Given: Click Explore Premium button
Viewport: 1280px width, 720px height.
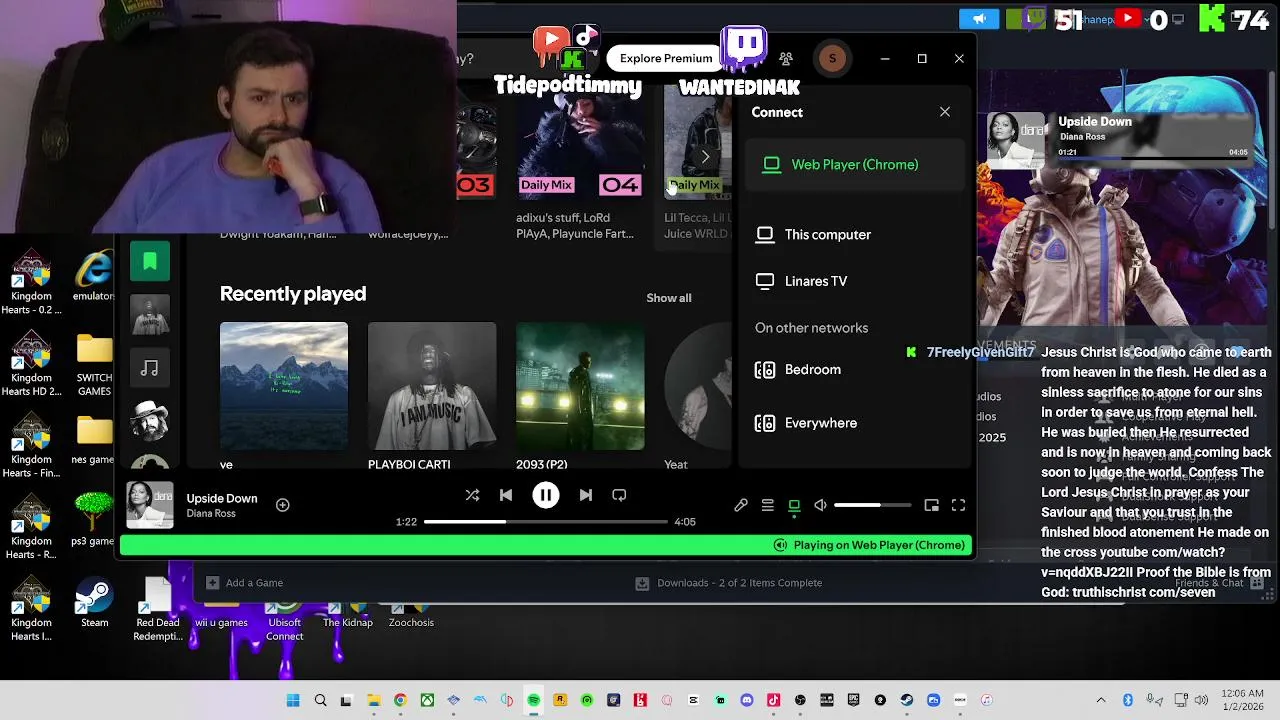Looking at the screenshot, I should tap(666, 58).
